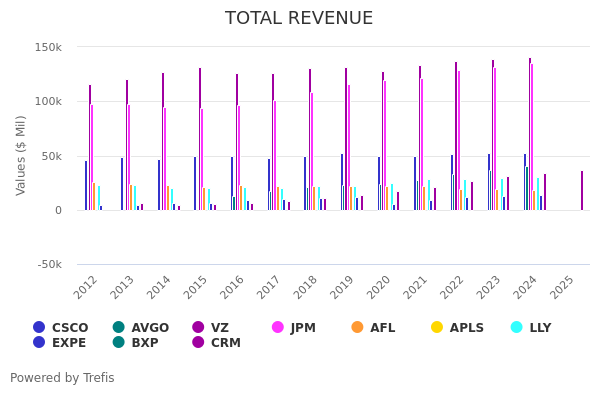Hide the CRM series via its label
600x400 pixels.
[x=225, y=342]
